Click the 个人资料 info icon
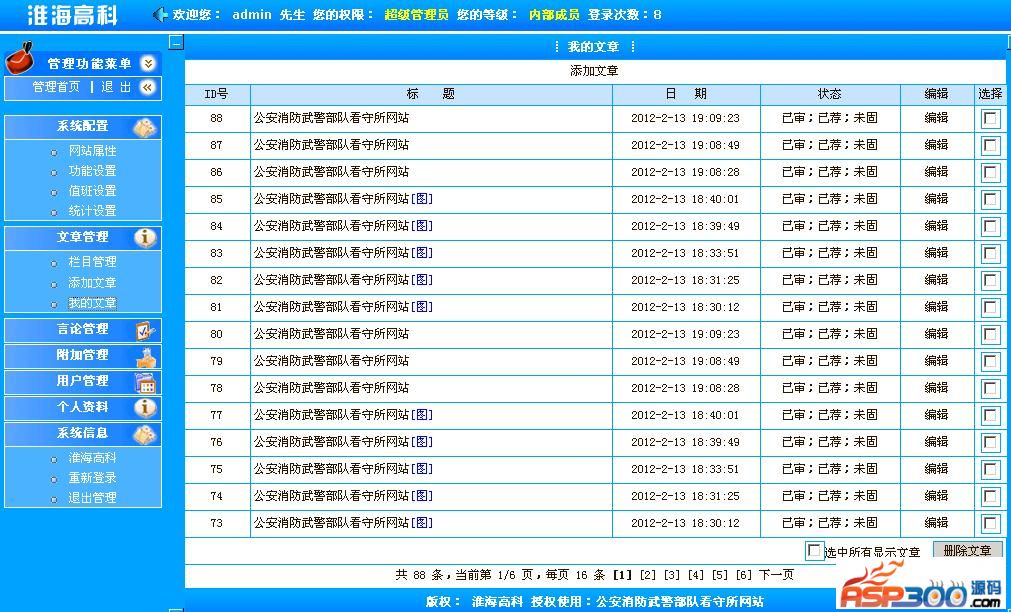 (145, 408)
